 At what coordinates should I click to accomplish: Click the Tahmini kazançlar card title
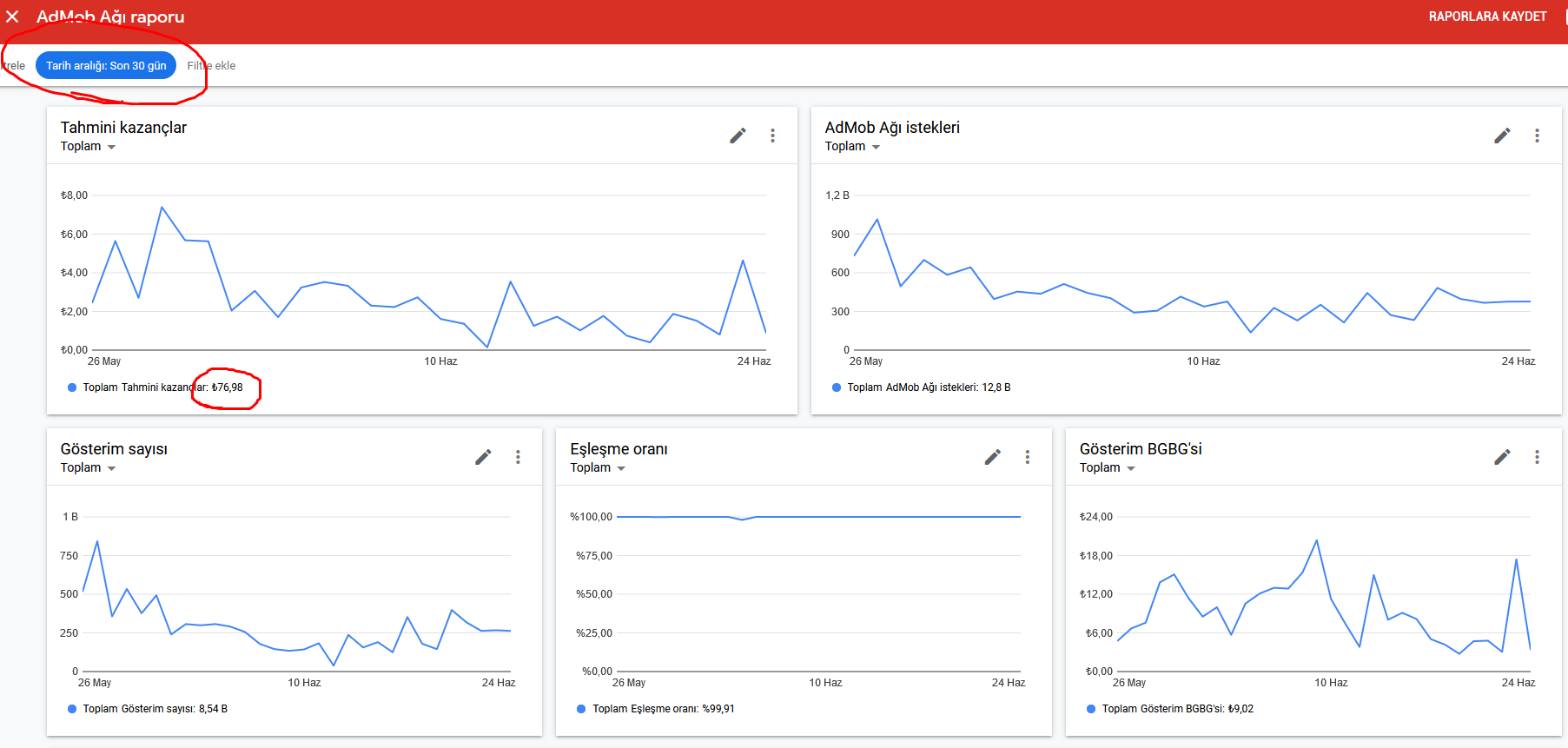point(123,128)
